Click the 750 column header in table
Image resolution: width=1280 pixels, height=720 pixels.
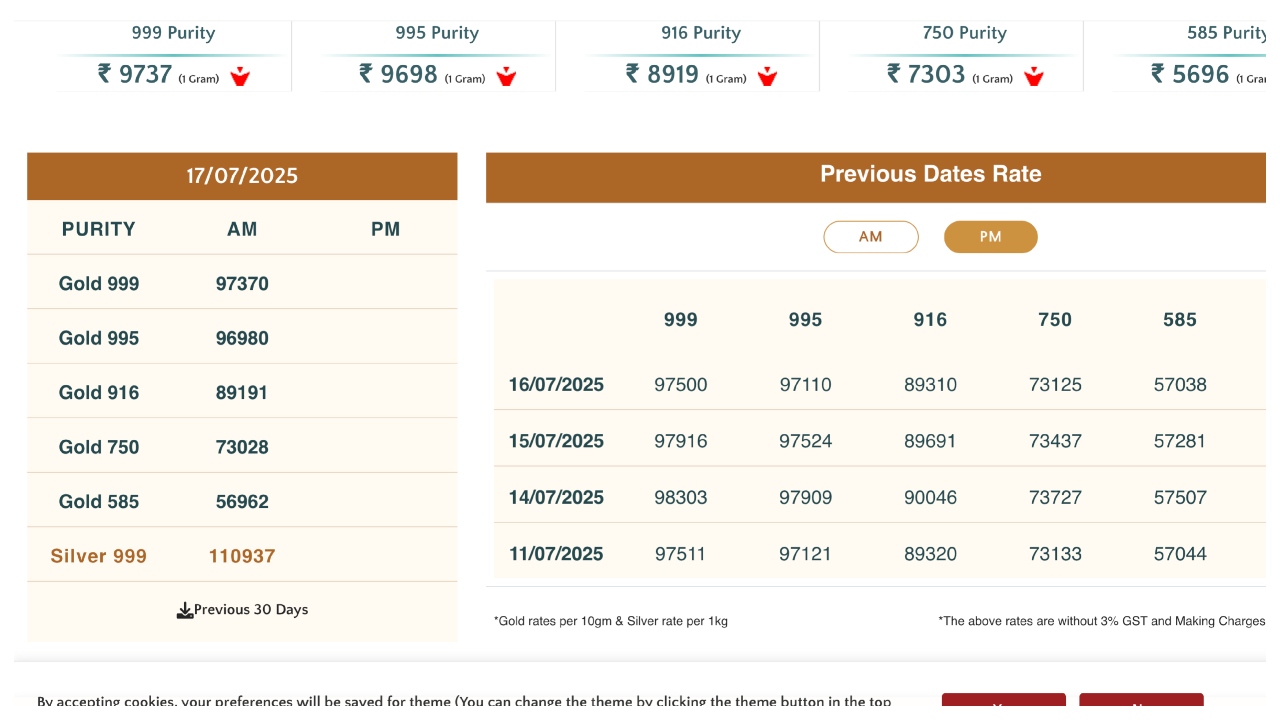tap(1054, 320)
